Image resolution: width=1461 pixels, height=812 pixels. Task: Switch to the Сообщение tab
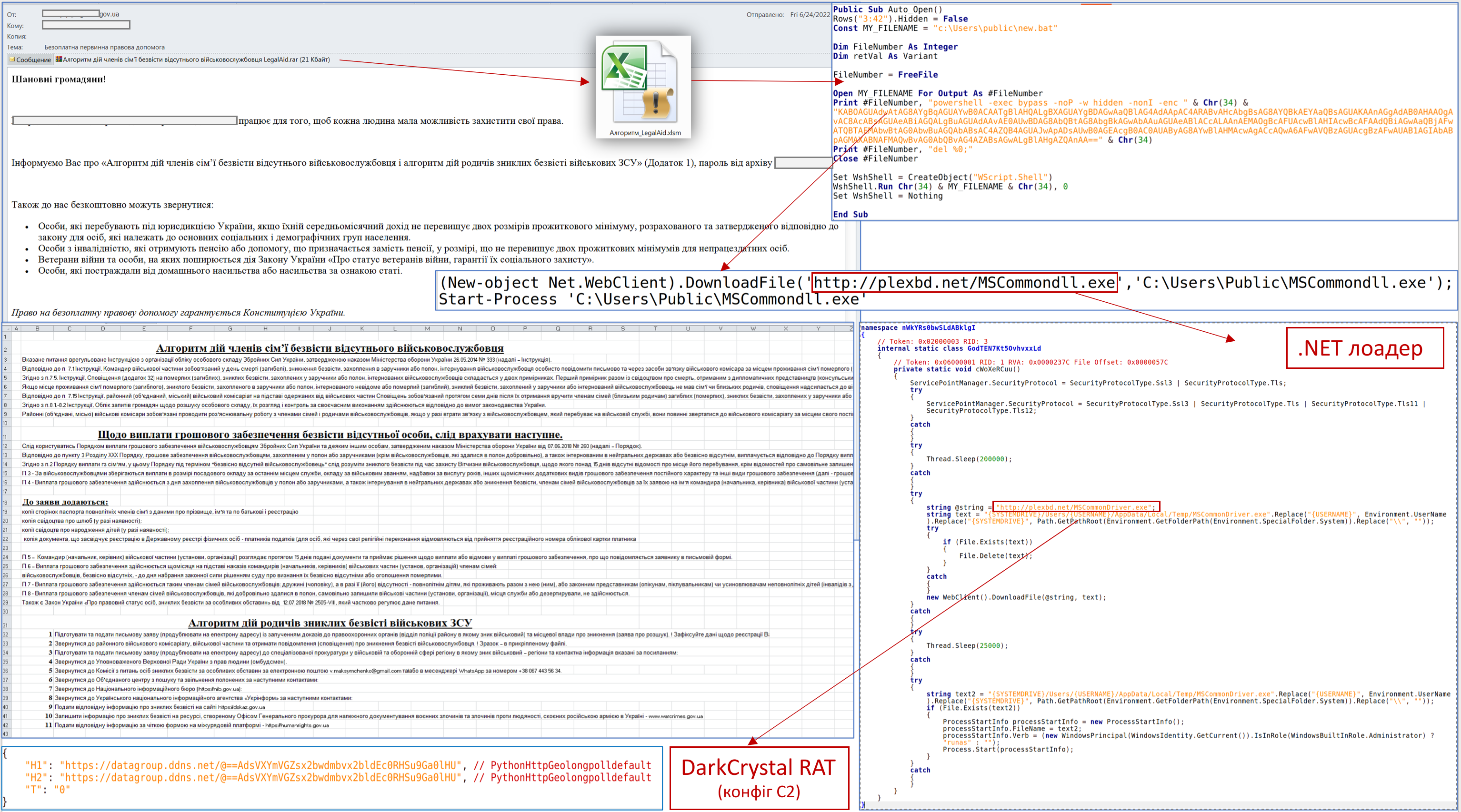coord(30,59)
